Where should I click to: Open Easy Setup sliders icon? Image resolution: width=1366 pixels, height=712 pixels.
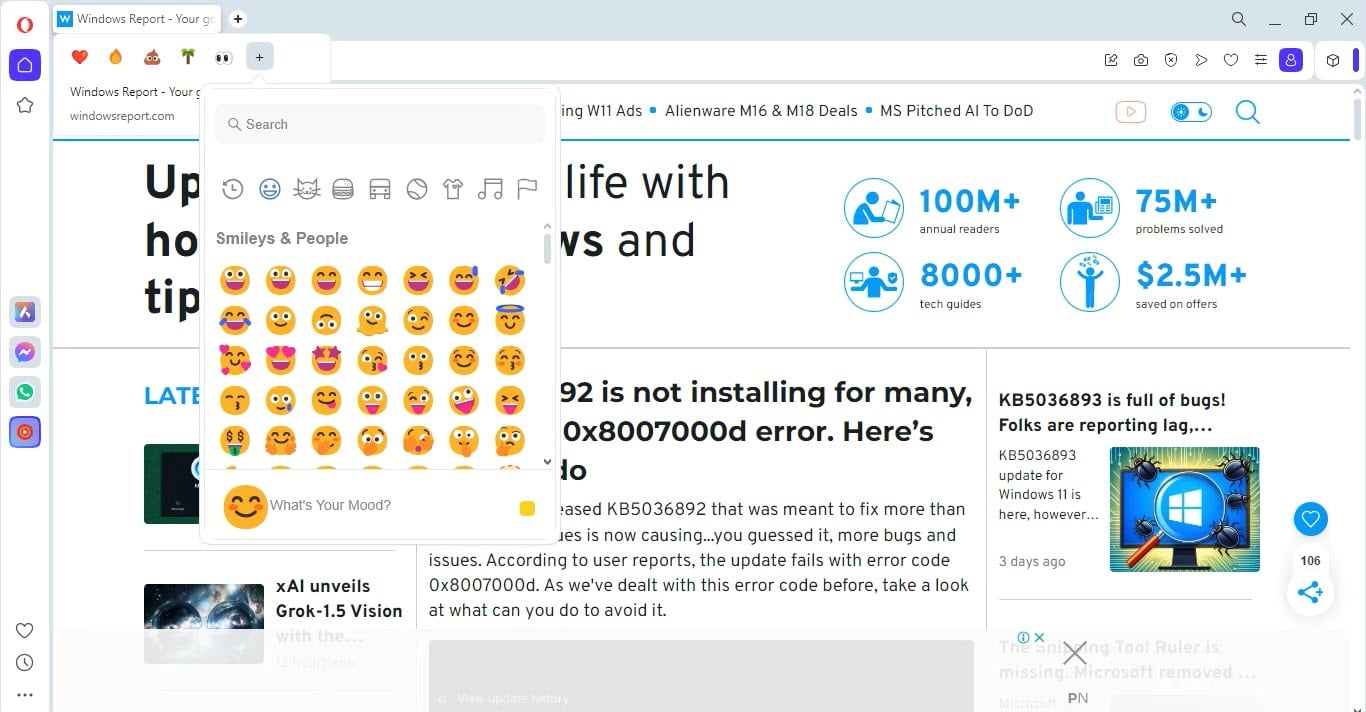click(1261, 60)
